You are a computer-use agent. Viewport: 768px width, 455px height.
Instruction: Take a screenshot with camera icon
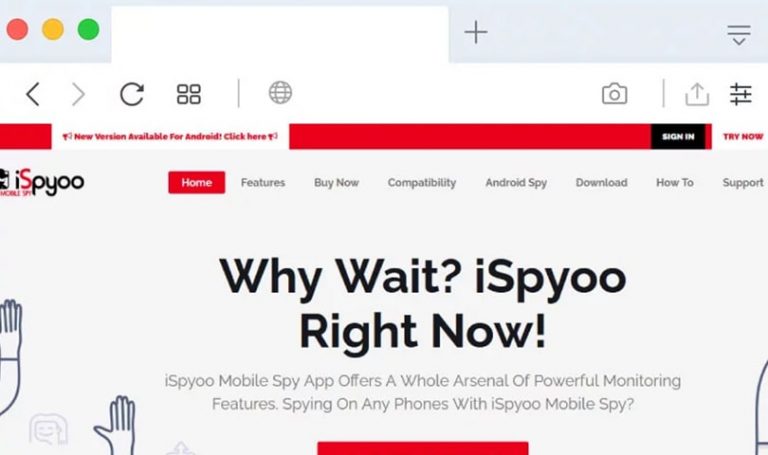614,94
